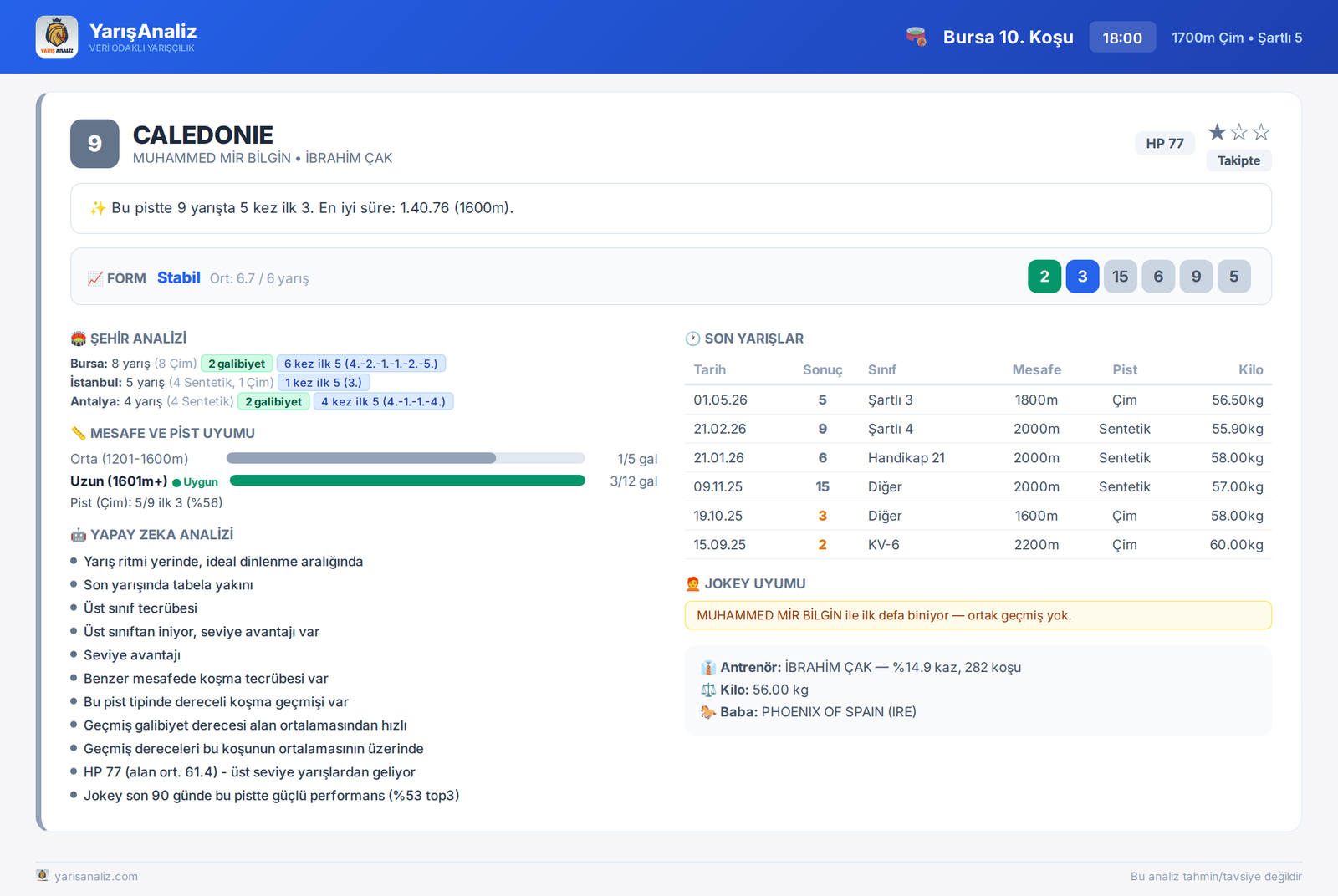Click the Tarih column header

tap(710, 369)
